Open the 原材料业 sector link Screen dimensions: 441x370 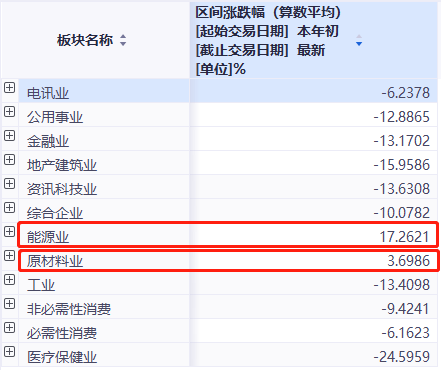click(55, 261)
